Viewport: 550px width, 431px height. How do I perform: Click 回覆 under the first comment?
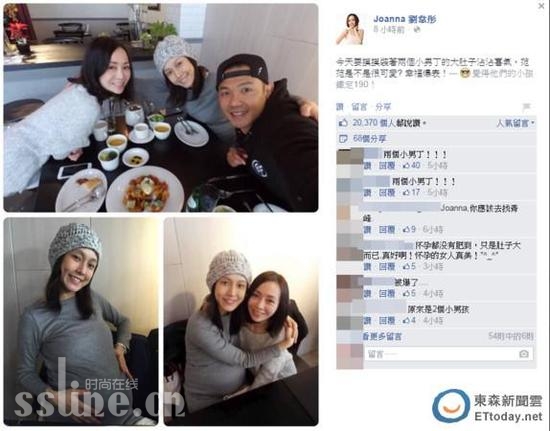click(x=387, y=165)
